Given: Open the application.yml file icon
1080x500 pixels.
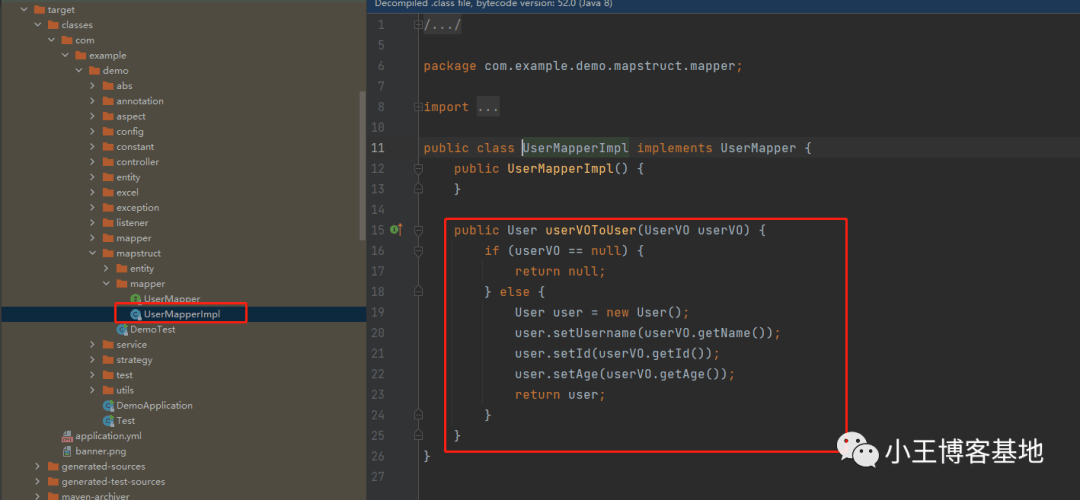Looking at the screenshot, I should pyautogui.click(x=67, y=436).
